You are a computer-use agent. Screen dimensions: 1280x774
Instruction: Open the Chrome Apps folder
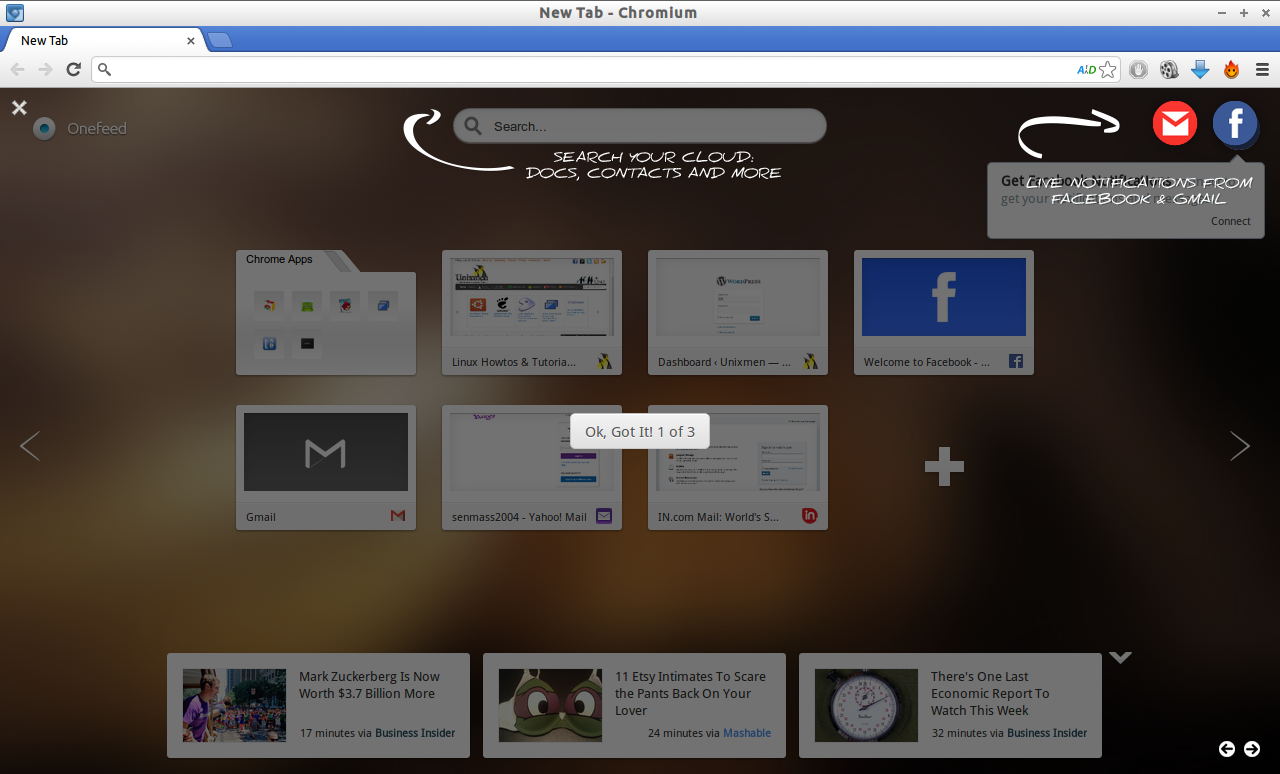pyautogui.click(x=326, y=312)
